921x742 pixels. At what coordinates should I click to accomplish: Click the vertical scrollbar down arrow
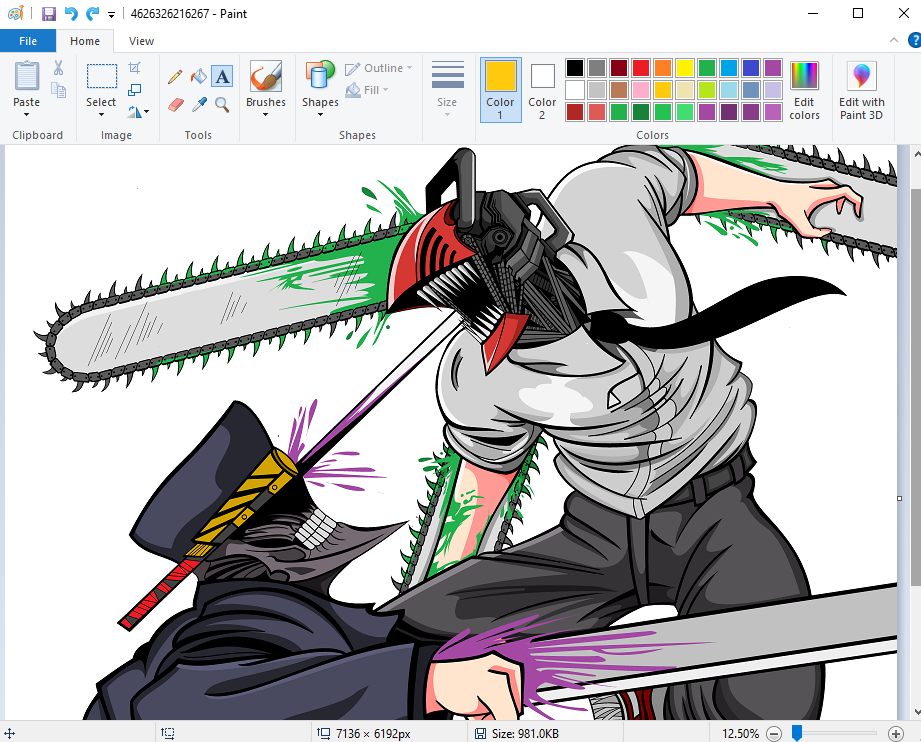pos(916,713)
